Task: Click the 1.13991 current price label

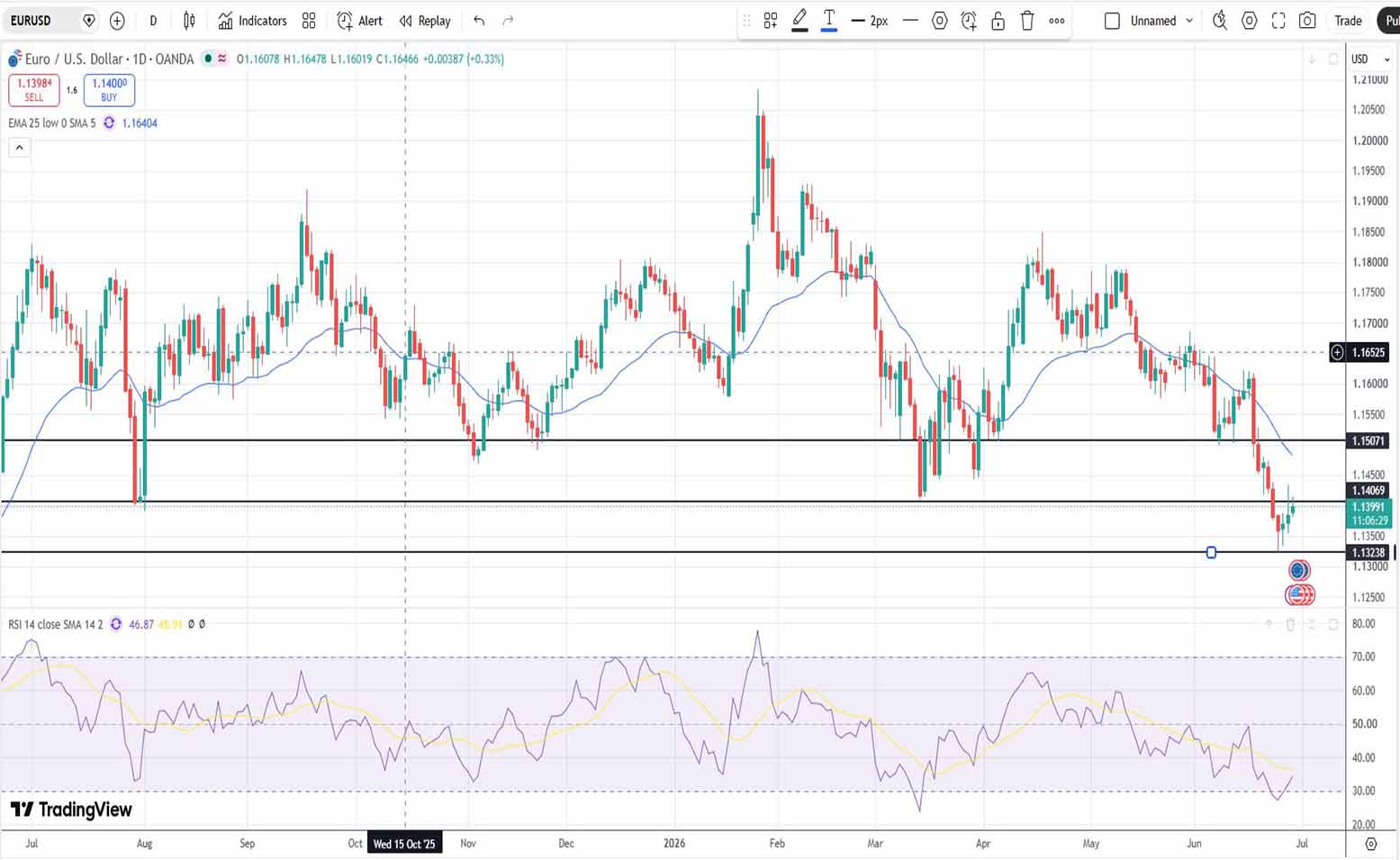Action: [1368, 513]
